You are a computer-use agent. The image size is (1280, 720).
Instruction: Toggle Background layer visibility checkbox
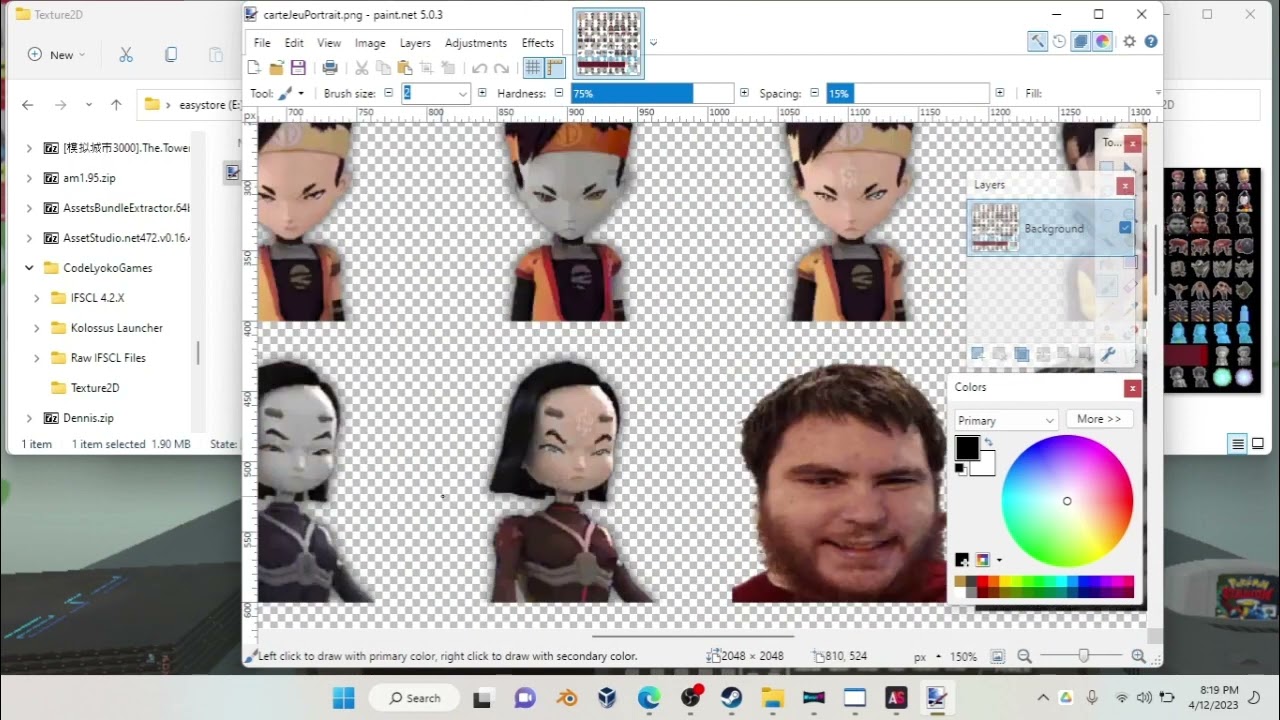pos(1125,228)
